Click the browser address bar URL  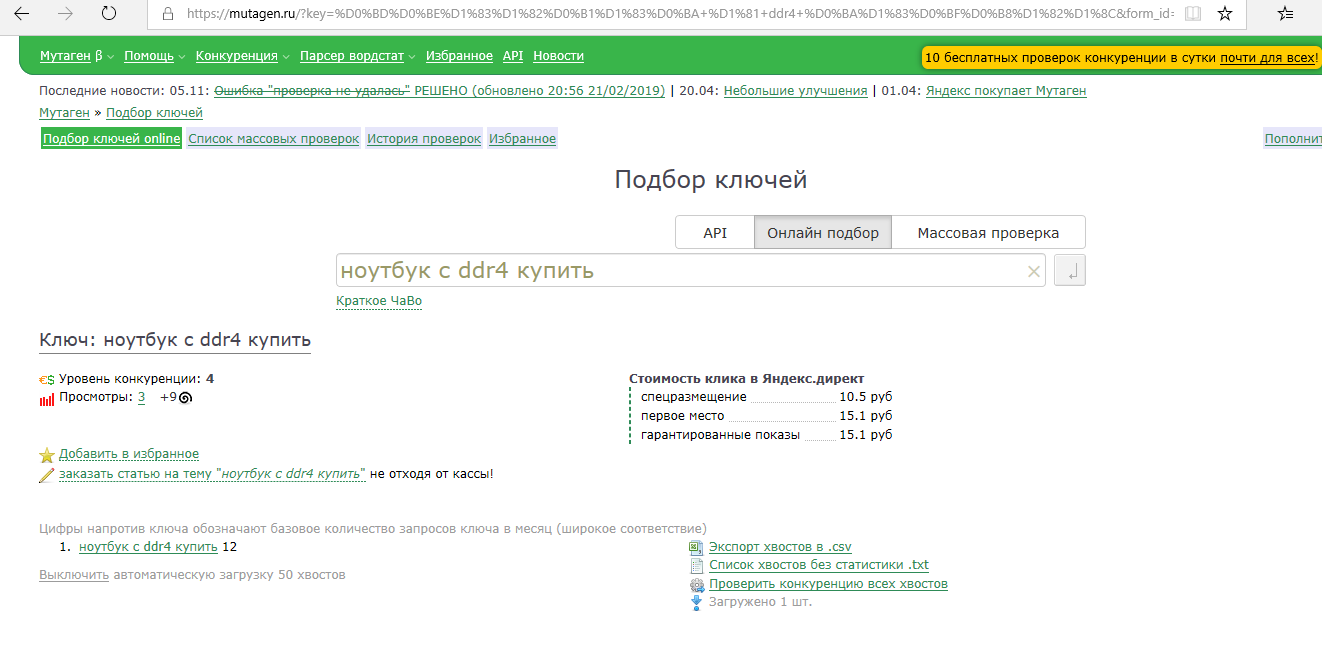pos(680,14)
